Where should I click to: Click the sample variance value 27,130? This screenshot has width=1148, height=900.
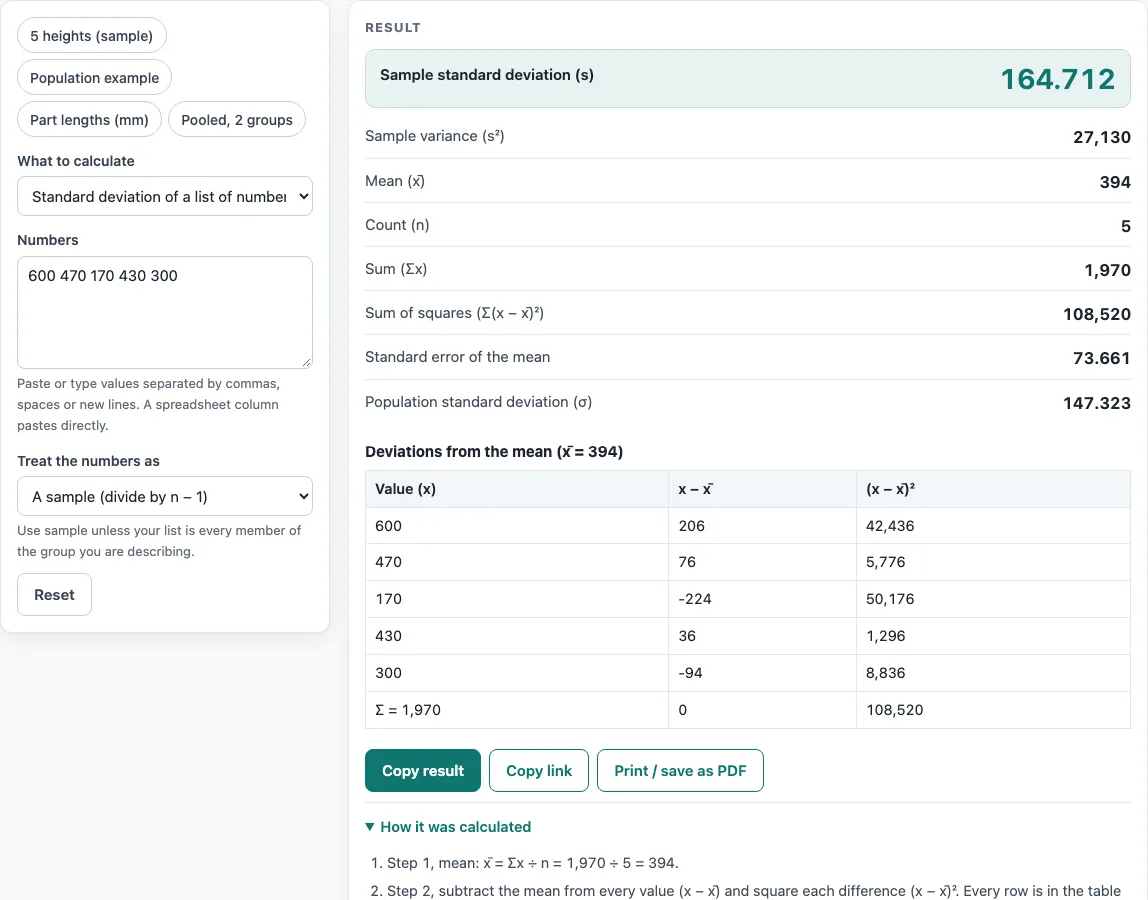coord(1101,137)
